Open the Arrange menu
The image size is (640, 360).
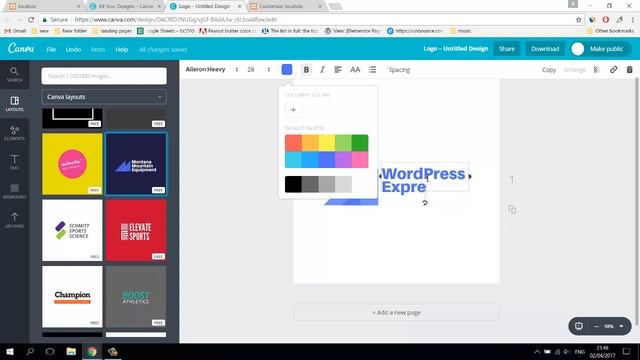point(575,70)
